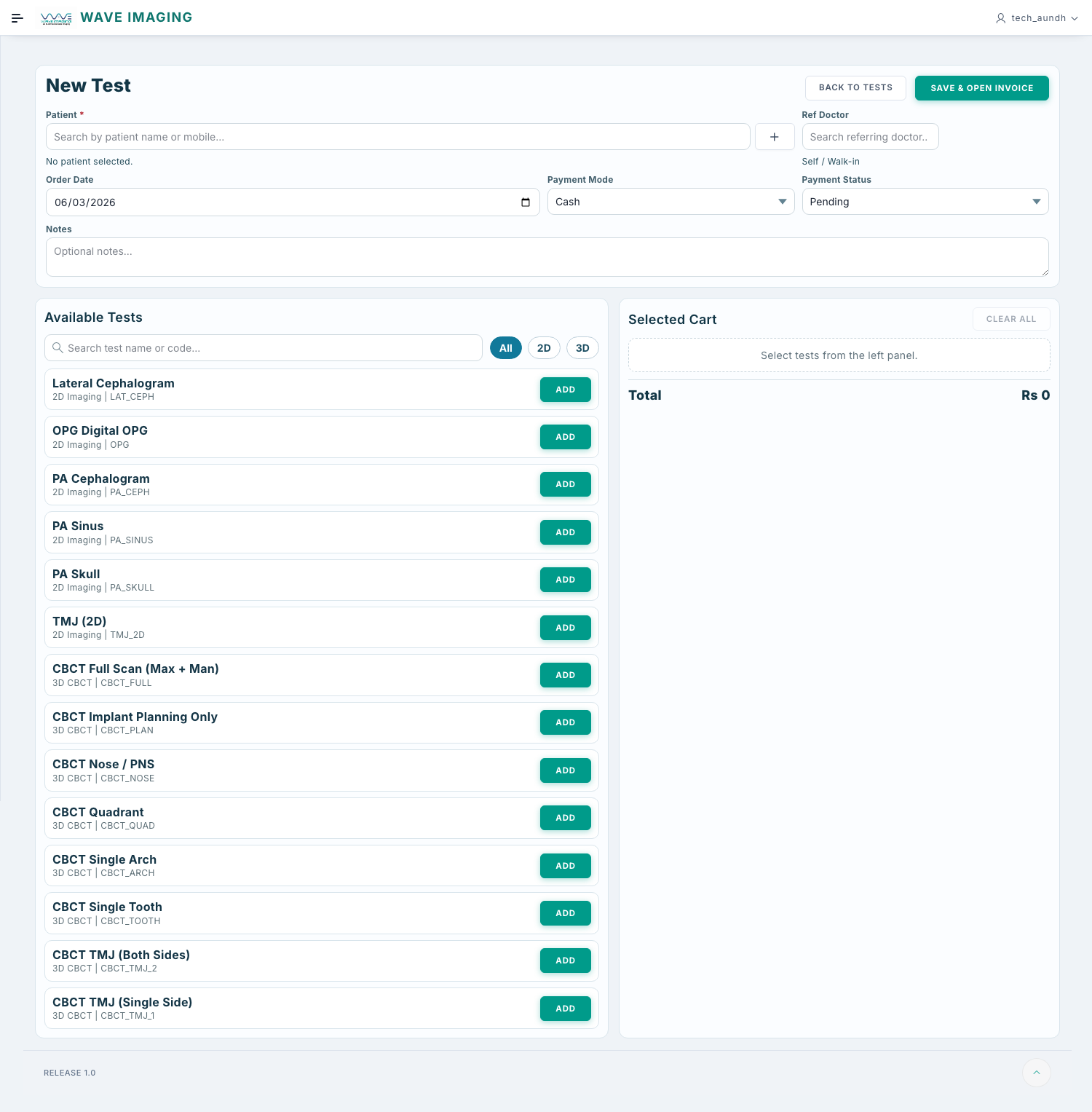Click the referring doctor search box

[869, 137]
